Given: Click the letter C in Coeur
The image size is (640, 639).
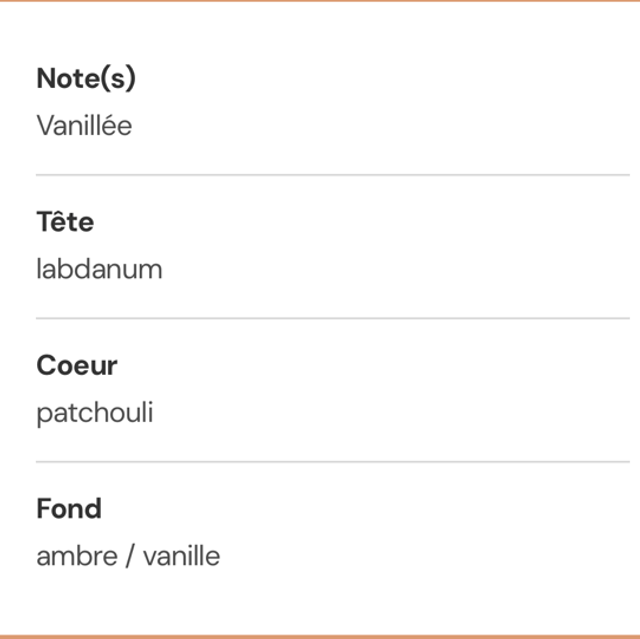Looking at the screenshot, I should 46,365.
